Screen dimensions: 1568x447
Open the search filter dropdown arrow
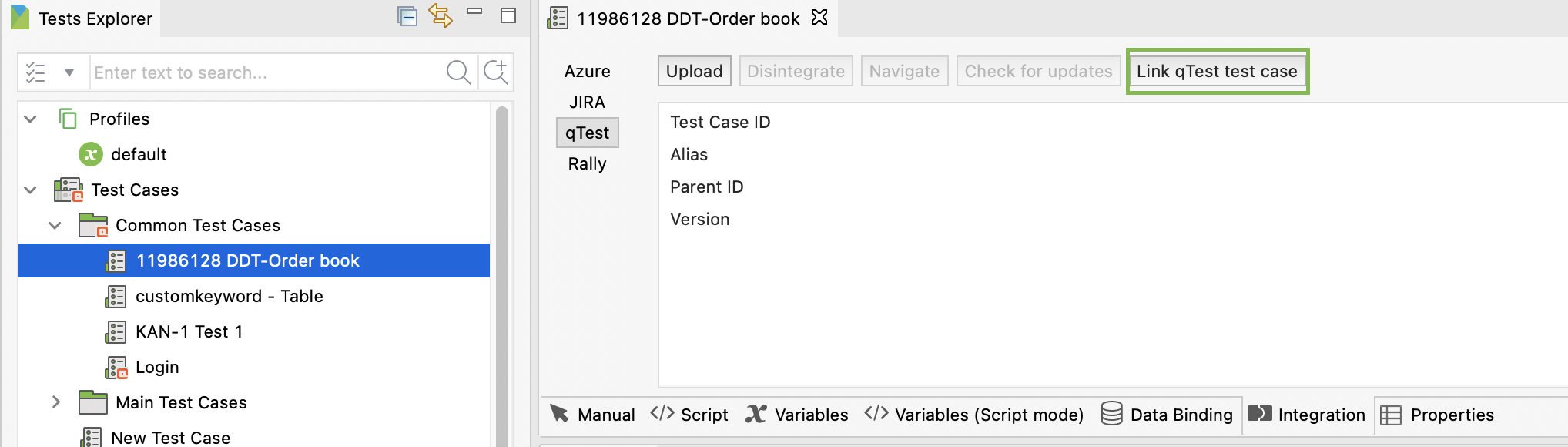pos(69,73)
